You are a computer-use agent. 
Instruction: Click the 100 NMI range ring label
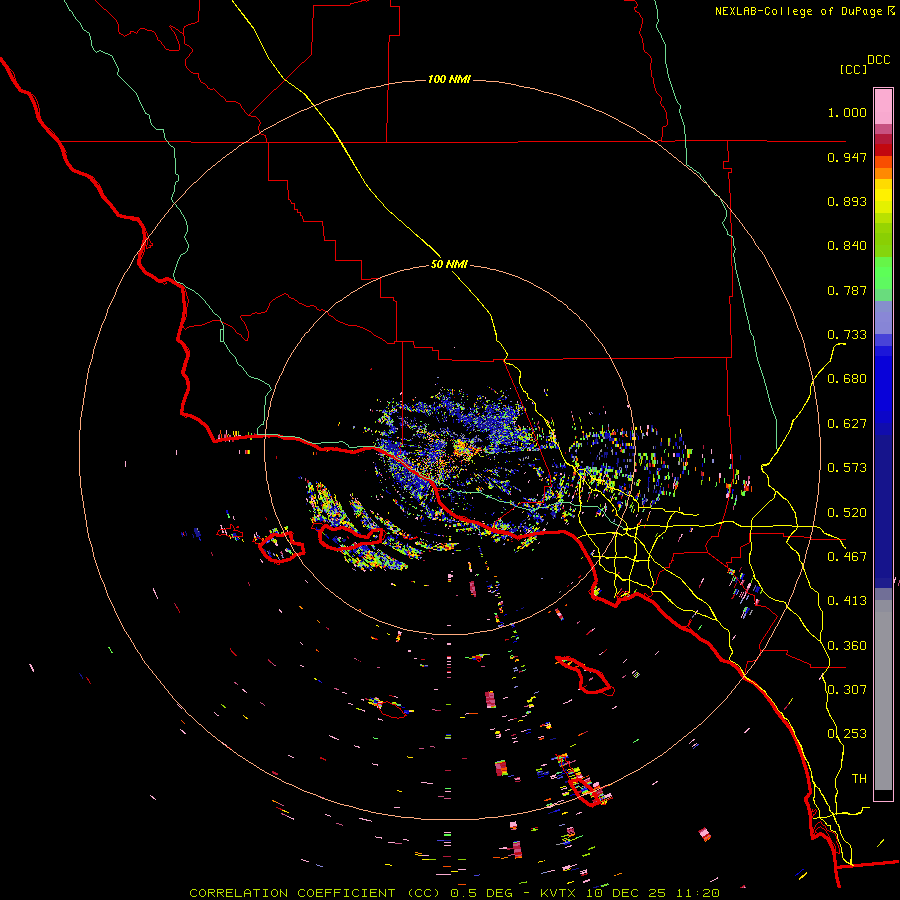(449, 79)
